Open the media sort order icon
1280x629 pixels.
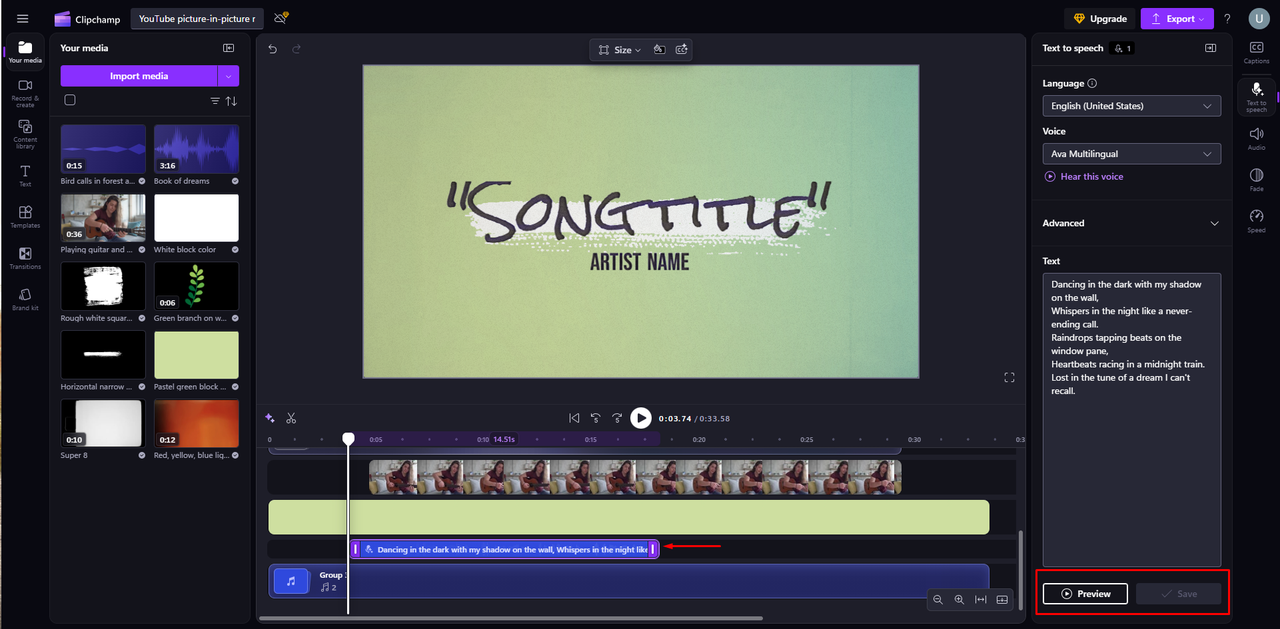231,101
